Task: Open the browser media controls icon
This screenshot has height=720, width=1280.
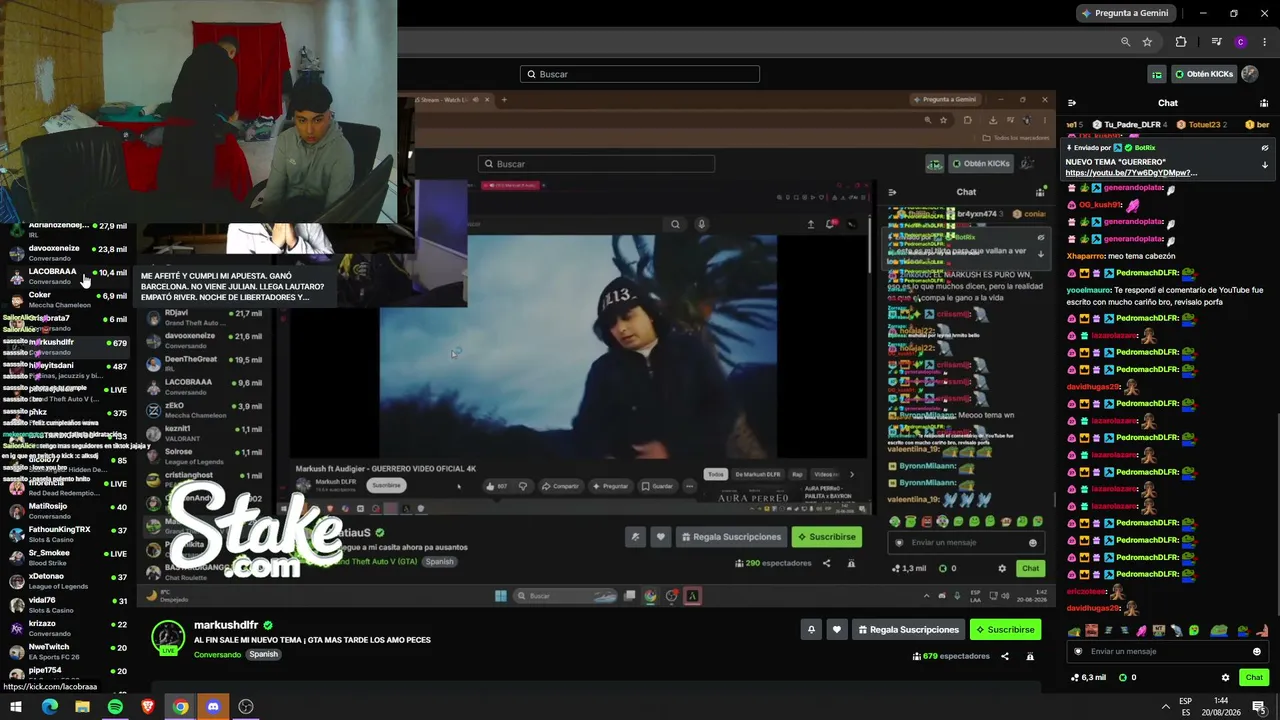Action: [x=1216, y=42]
